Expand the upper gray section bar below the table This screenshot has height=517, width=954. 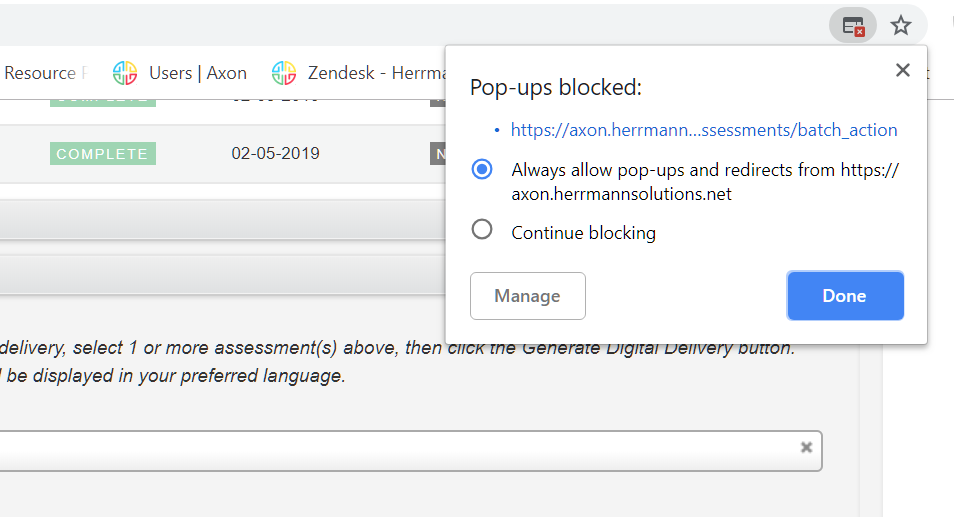(x=220, y=219)
